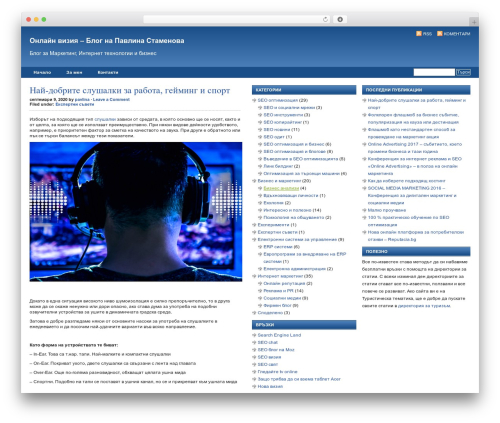Screen dimensions: 500x423
Task: Click the blog search text field
Action: [434, 72]
